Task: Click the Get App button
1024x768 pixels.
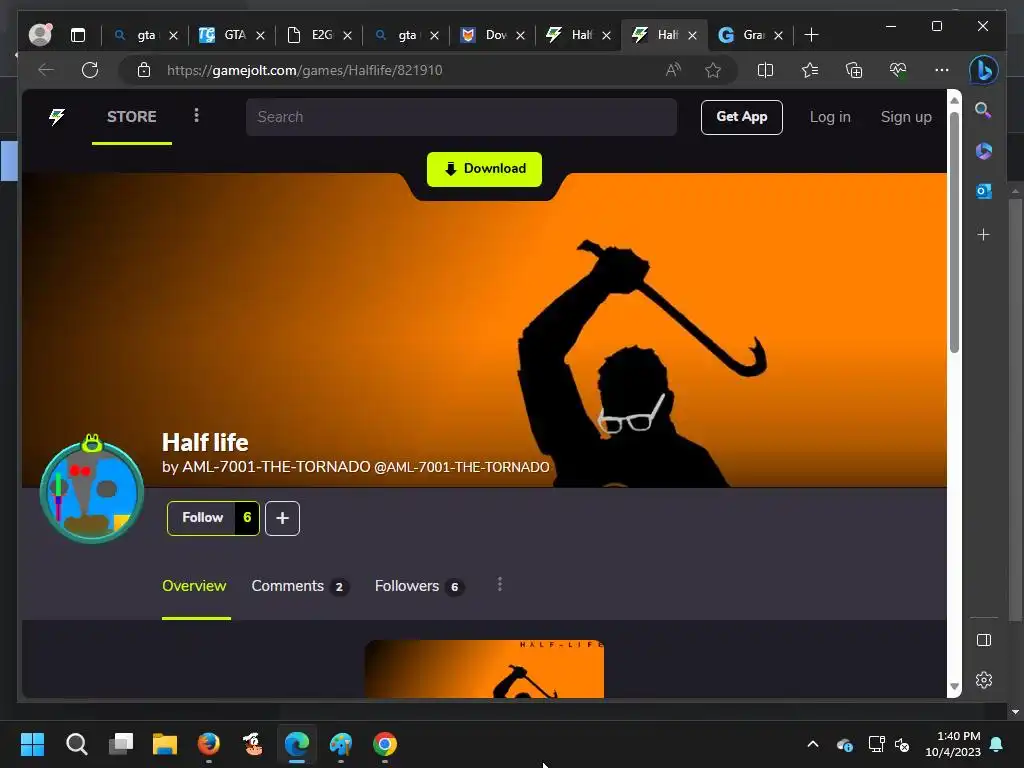Action: pos(741,117)
